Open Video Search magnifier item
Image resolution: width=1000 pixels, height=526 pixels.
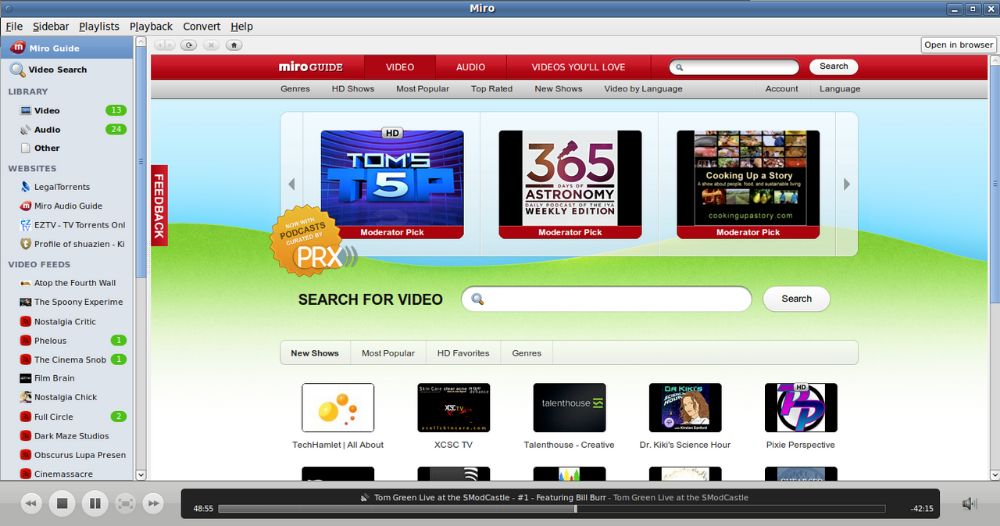[x=66, y=69]
